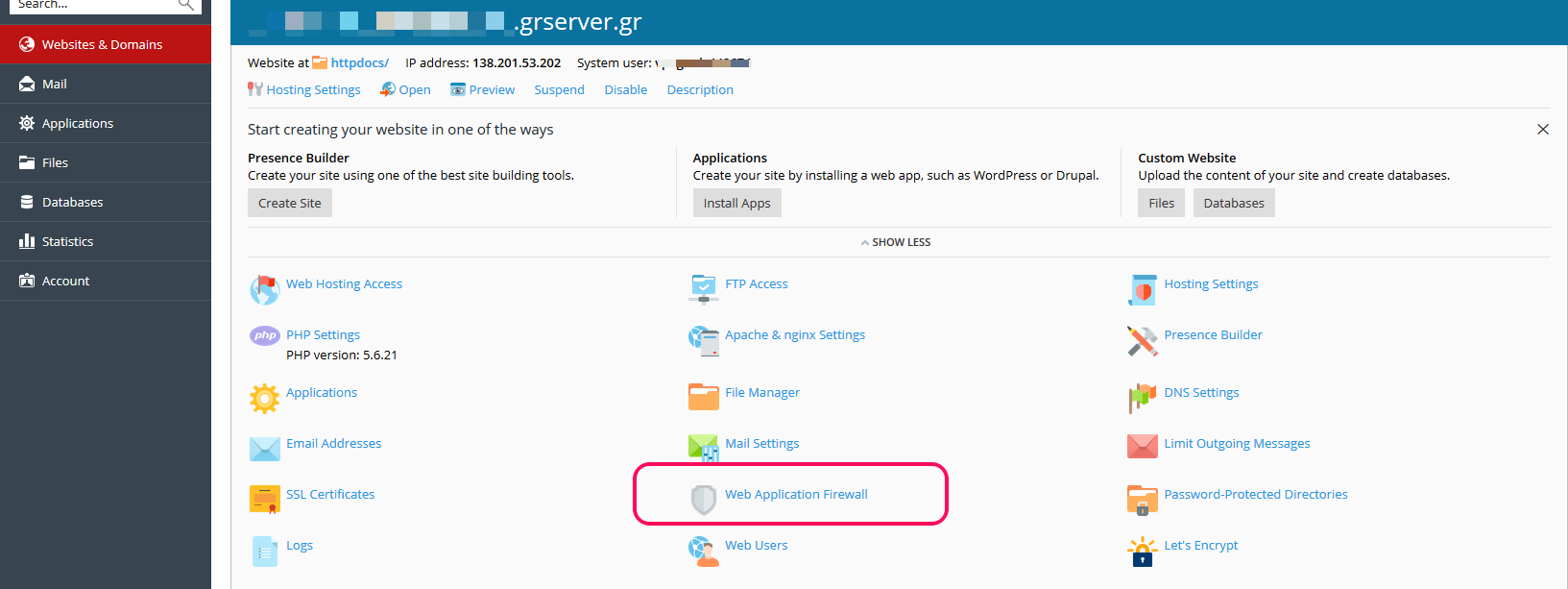Click the Logs document icon
The image size is (1568, 589).
click(264, 551)
